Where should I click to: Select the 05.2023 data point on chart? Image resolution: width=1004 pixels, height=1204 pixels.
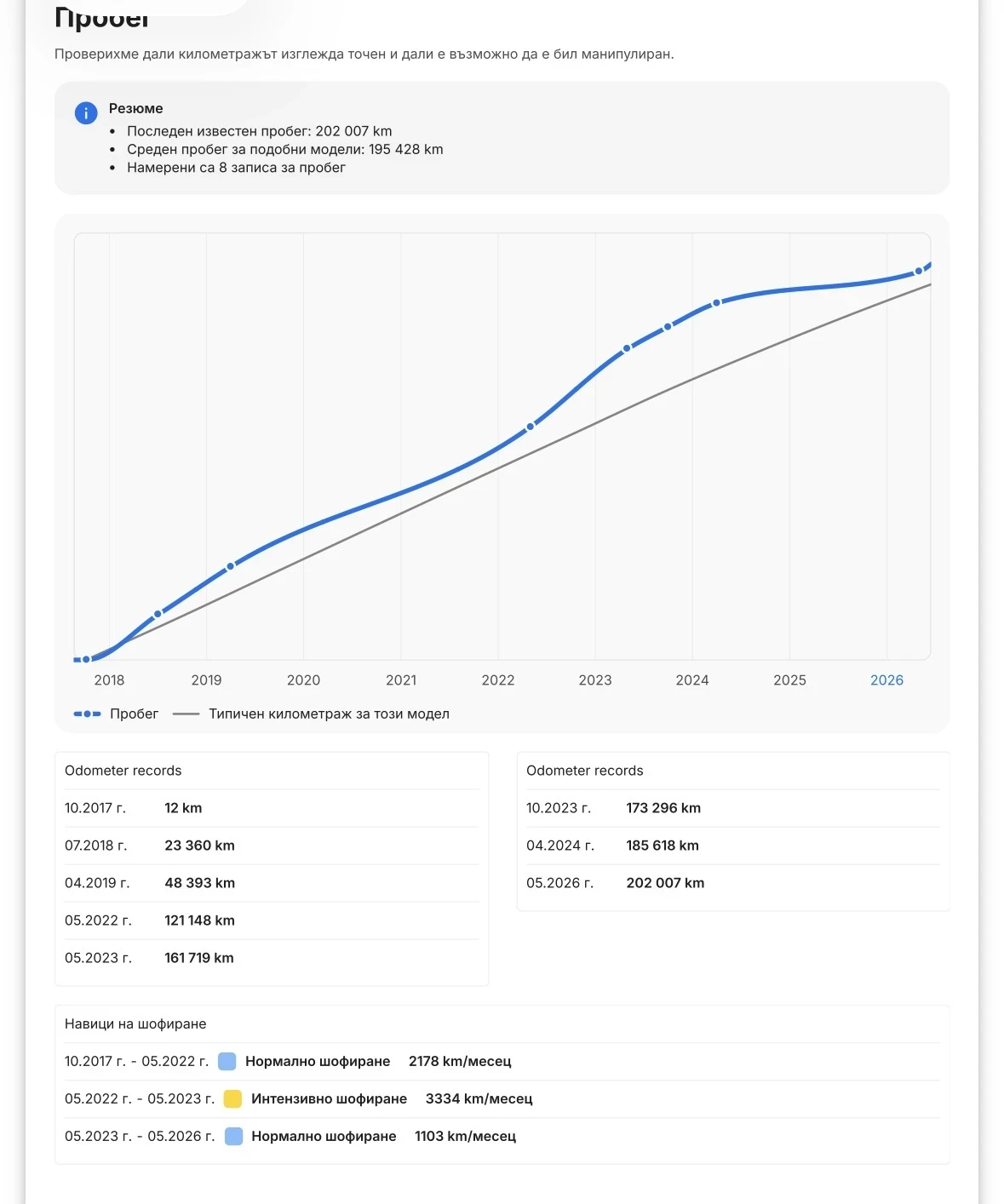coord(627,348)
